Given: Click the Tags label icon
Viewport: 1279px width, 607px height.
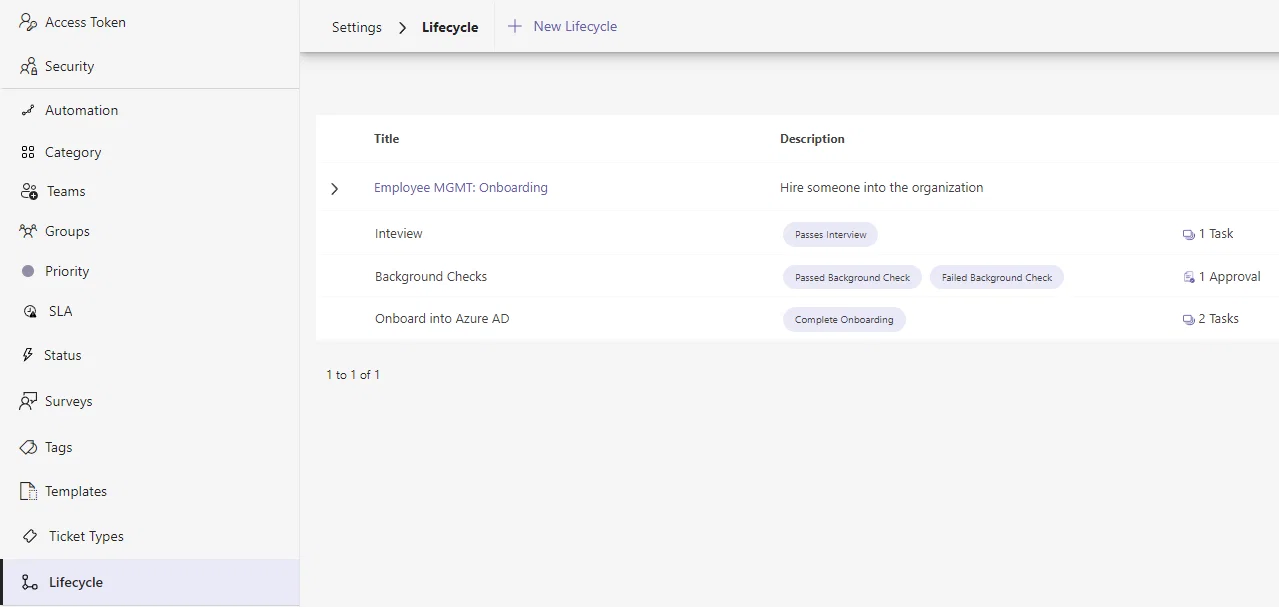Looking at the screenshot, I should pos(28,447).
